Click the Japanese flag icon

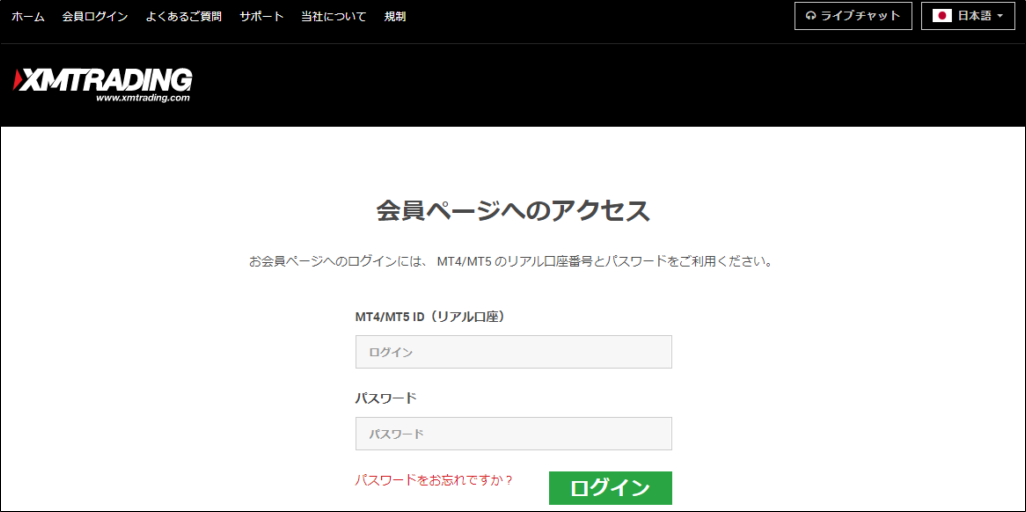pos(942,16)
